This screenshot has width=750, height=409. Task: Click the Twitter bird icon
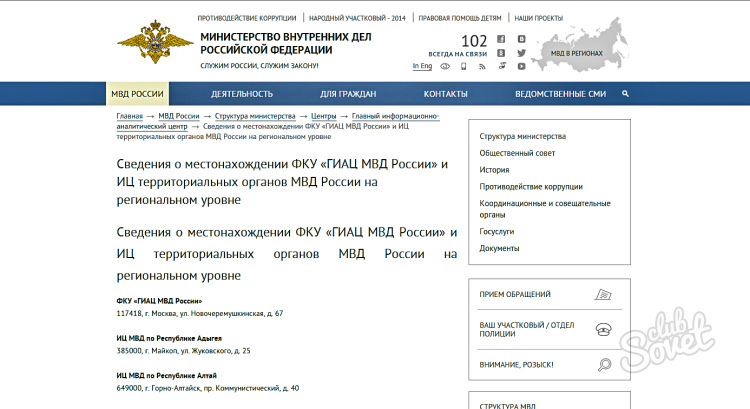519,53
